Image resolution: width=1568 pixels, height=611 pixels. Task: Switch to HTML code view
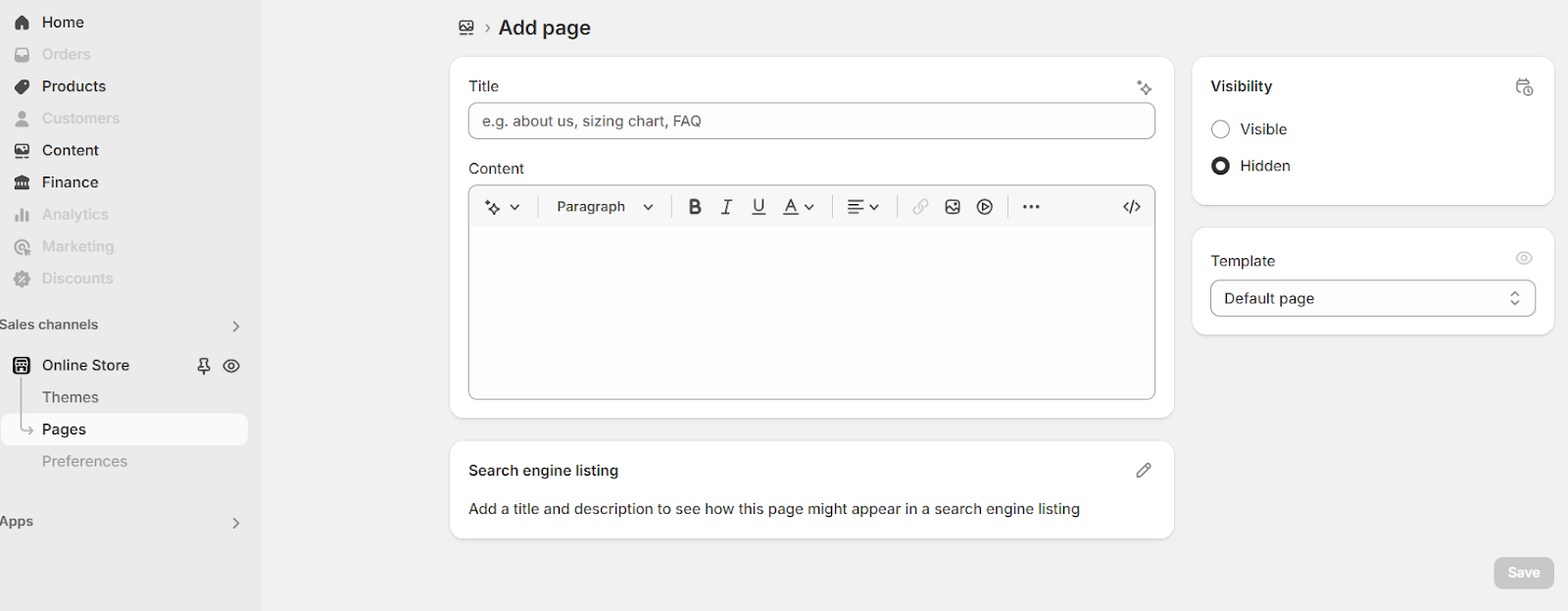[x=1132, y=207]
